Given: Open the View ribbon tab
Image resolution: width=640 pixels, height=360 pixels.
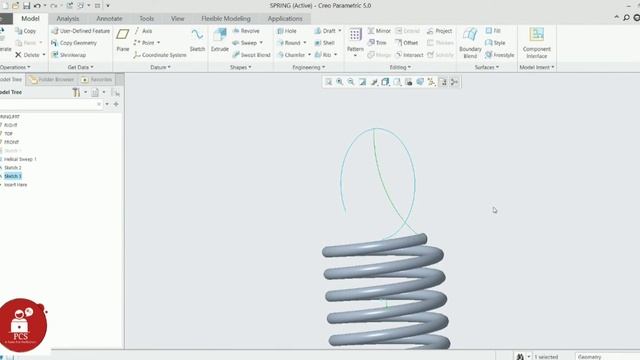Looking at the screenshot, I should coord(178,19).
